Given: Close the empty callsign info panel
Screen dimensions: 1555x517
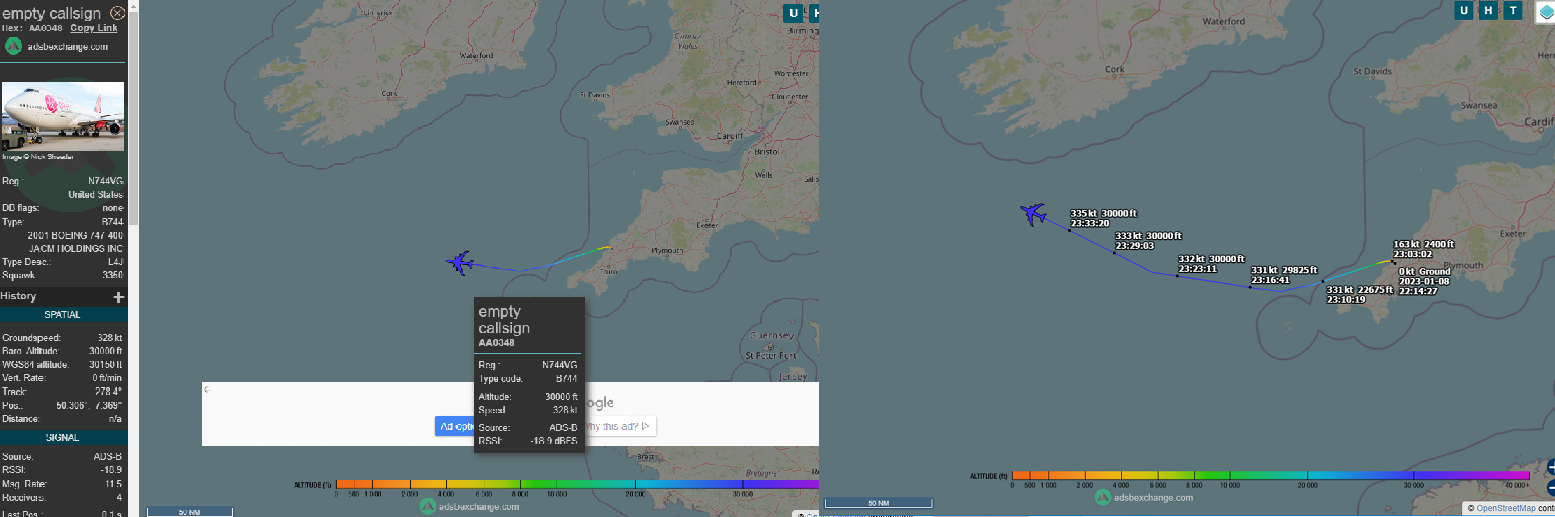Looking at the screenshot, I should coord(118,13).
